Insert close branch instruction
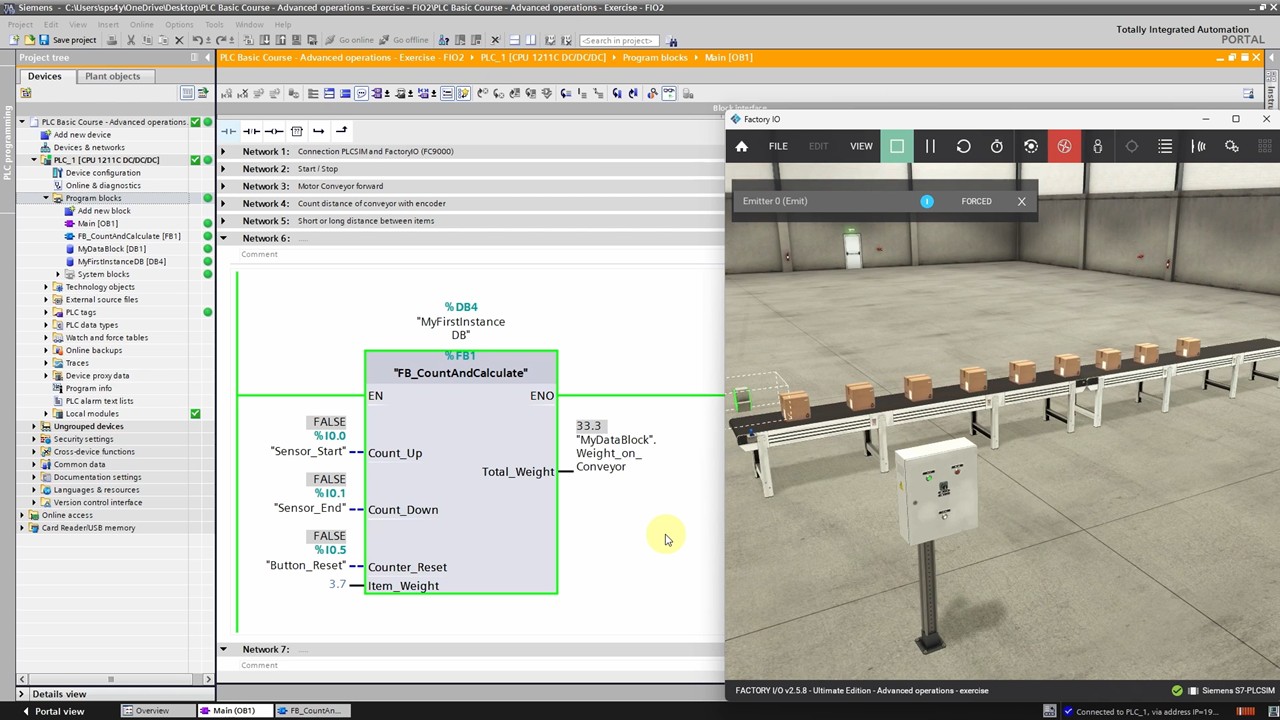 (341, 131)
